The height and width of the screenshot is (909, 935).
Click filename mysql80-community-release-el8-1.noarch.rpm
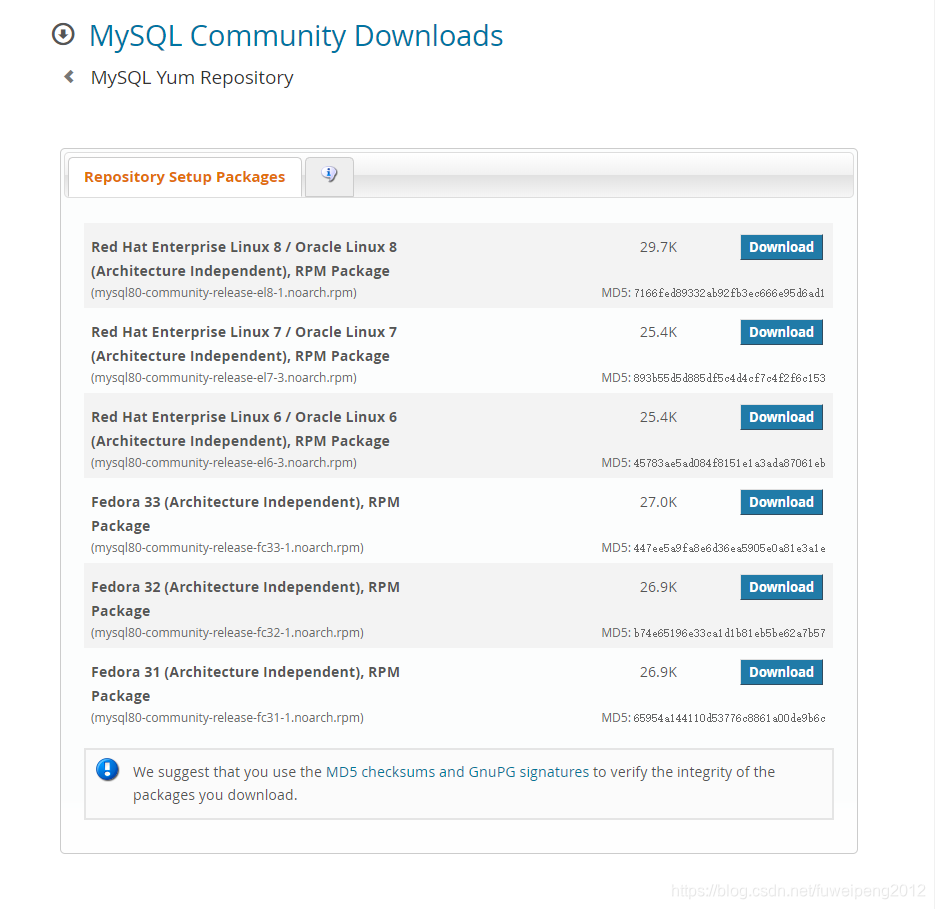[x=224, y=293]
